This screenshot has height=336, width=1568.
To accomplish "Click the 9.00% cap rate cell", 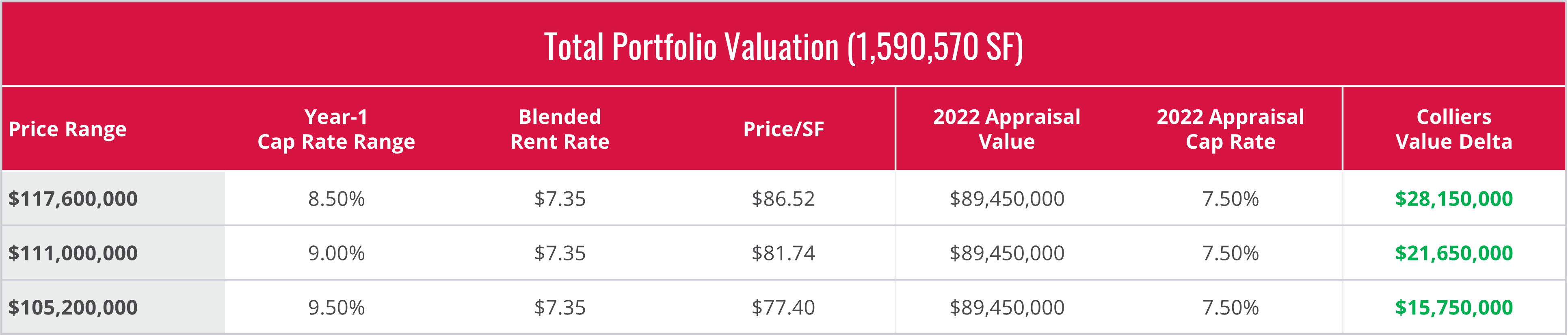I will coord(336,253).
